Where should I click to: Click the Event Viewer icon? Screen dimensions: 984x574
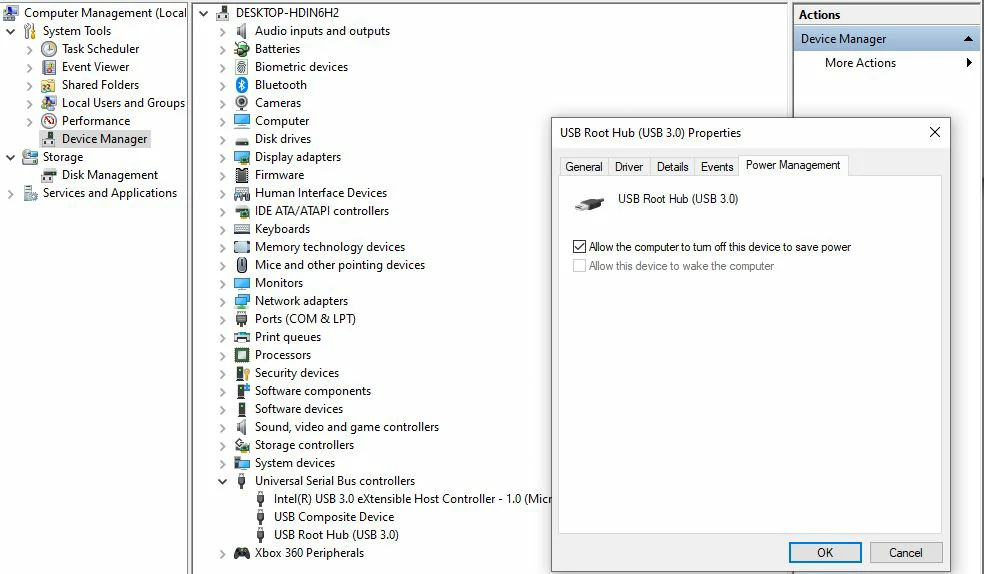(x=49, y=67)
